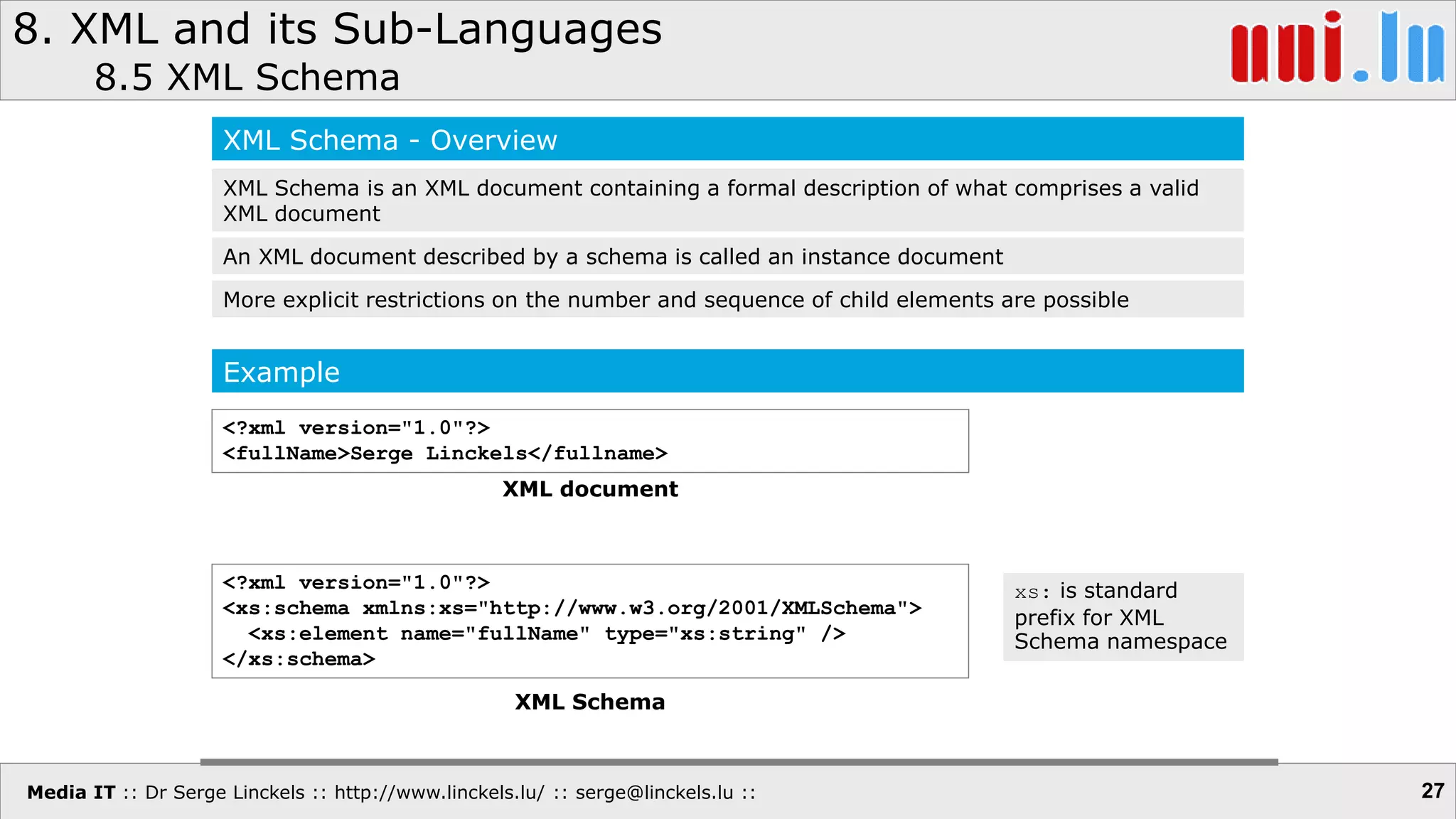
Task: Open the http://www.linckels.lu/ link
Action: (x=439, y=793)
